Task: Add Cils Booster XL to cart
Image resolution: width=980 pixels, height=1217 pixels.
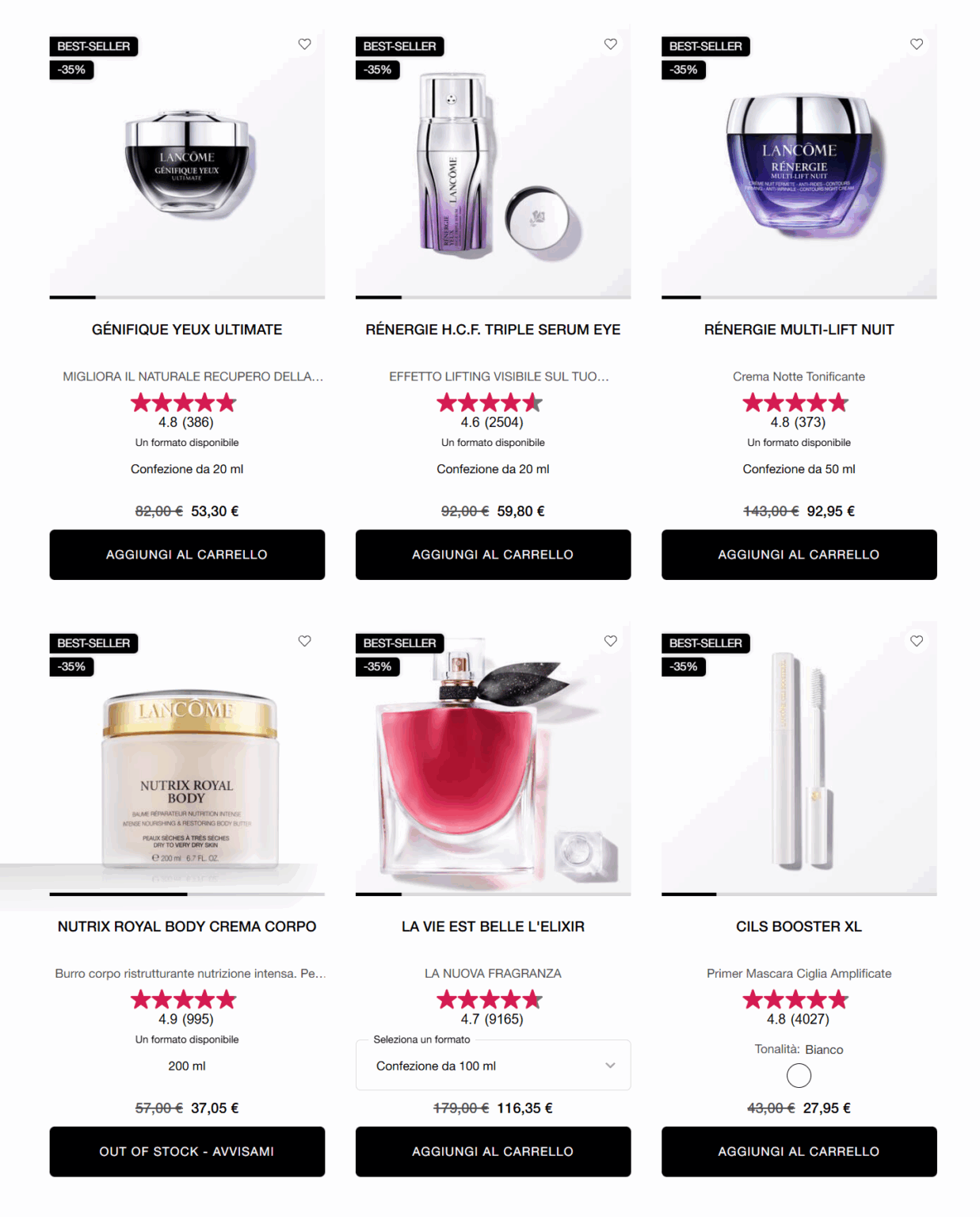Action: 799,1151
